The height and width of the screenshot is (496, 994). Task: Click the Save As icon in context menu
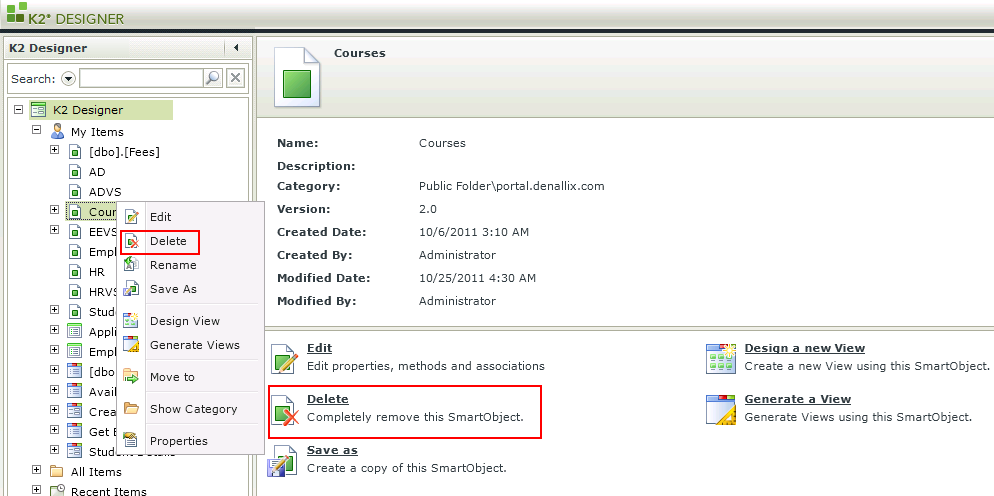pos(131,289)
